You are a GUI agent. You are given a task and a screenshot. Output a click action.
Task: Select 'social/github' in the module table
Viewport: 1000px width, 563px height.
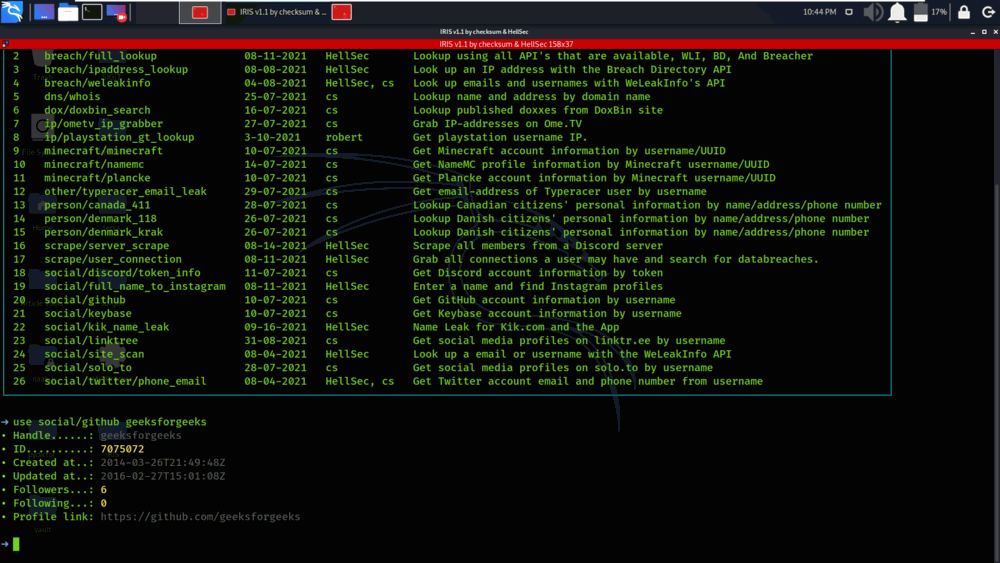[85, 300]
